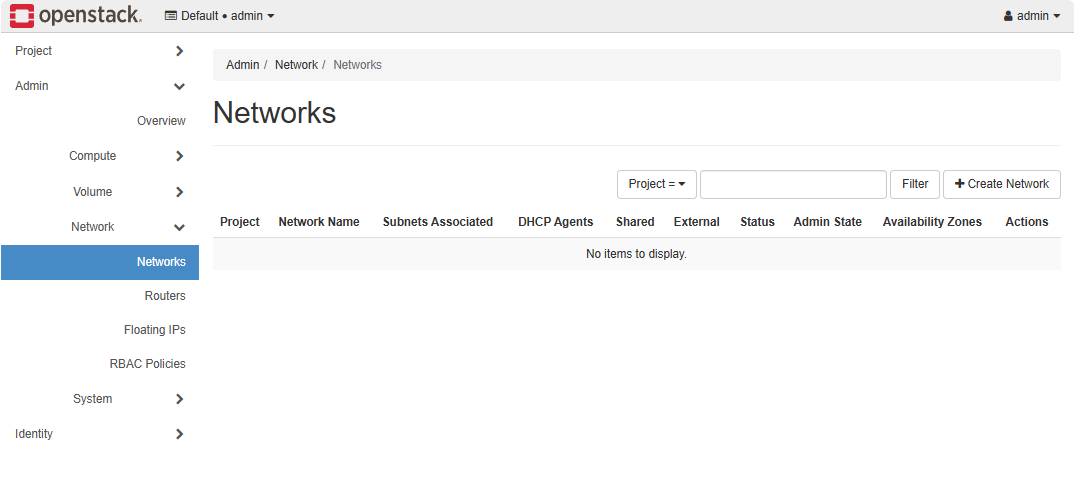
Task: Open the Overview page in sidebar
Action: click(161, 121)
